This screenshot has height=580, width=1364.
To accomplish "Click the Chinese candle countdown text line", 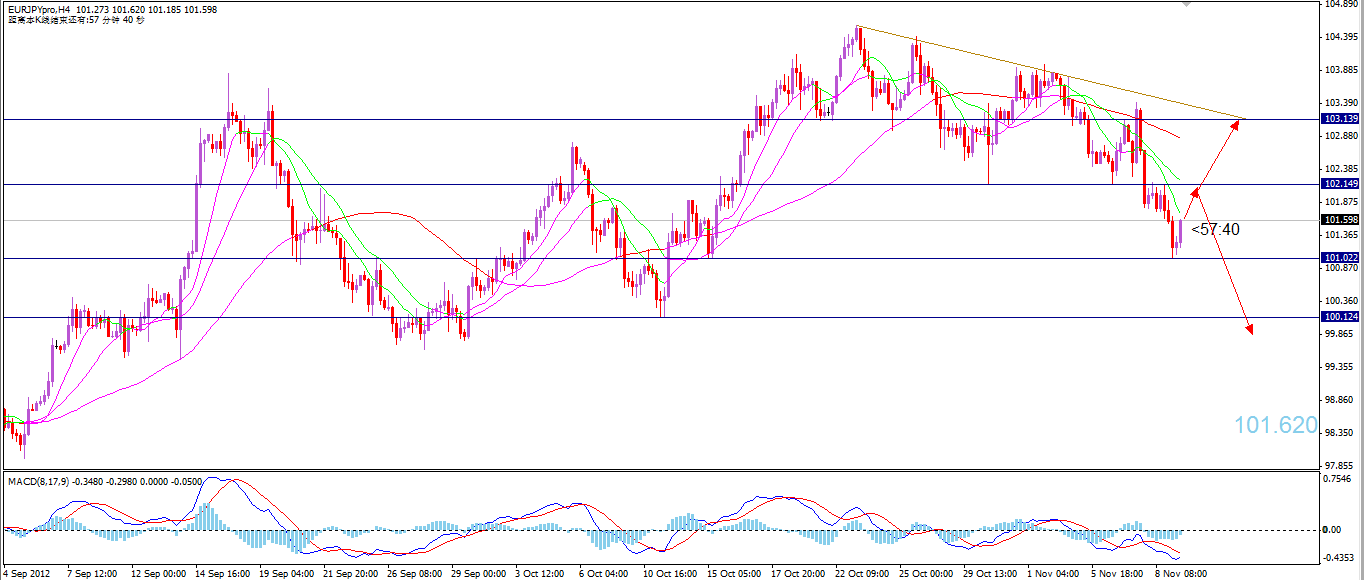I will coord(75,20).
